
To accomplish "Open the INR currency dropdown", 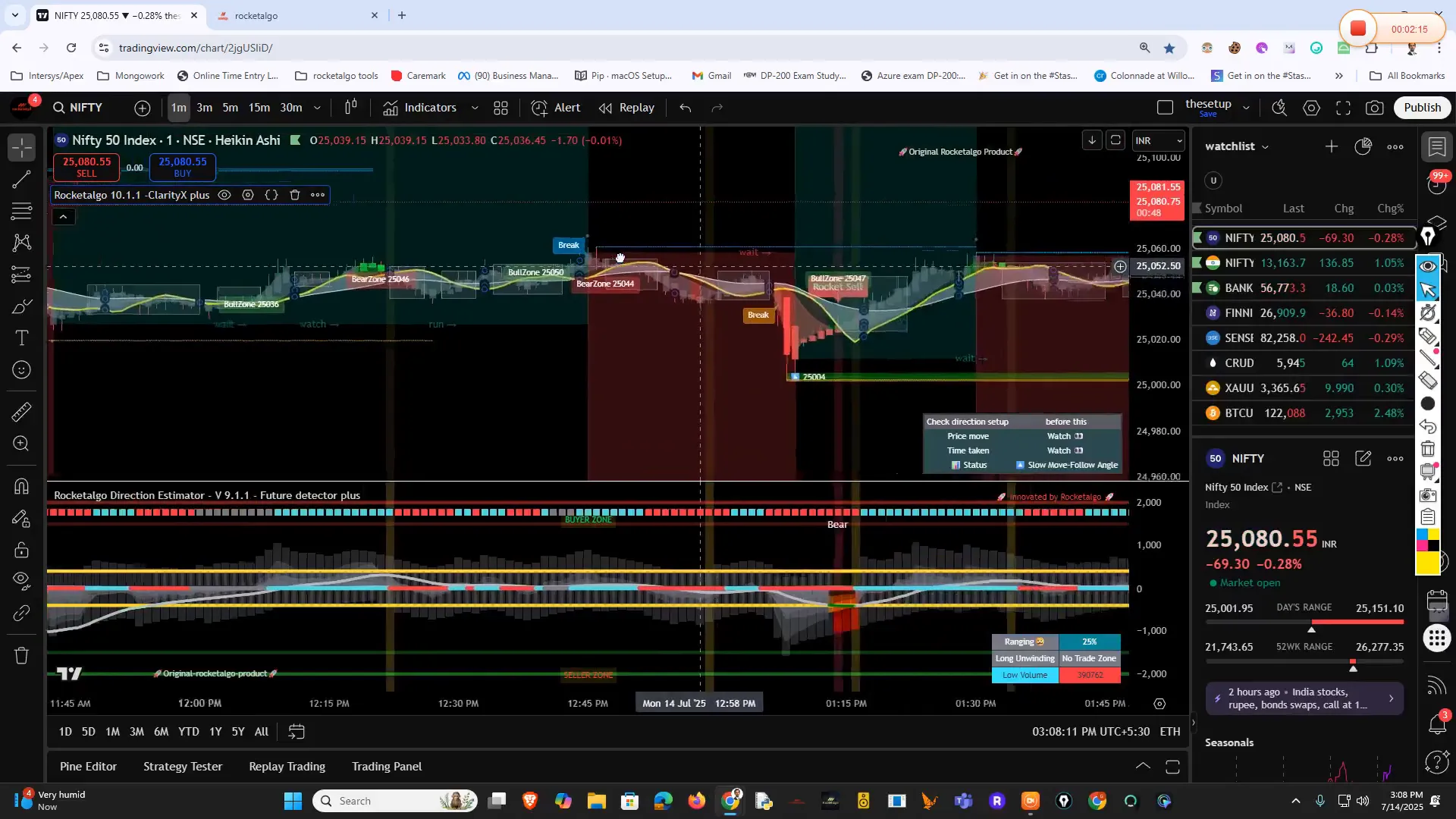I will point(1157,140).
